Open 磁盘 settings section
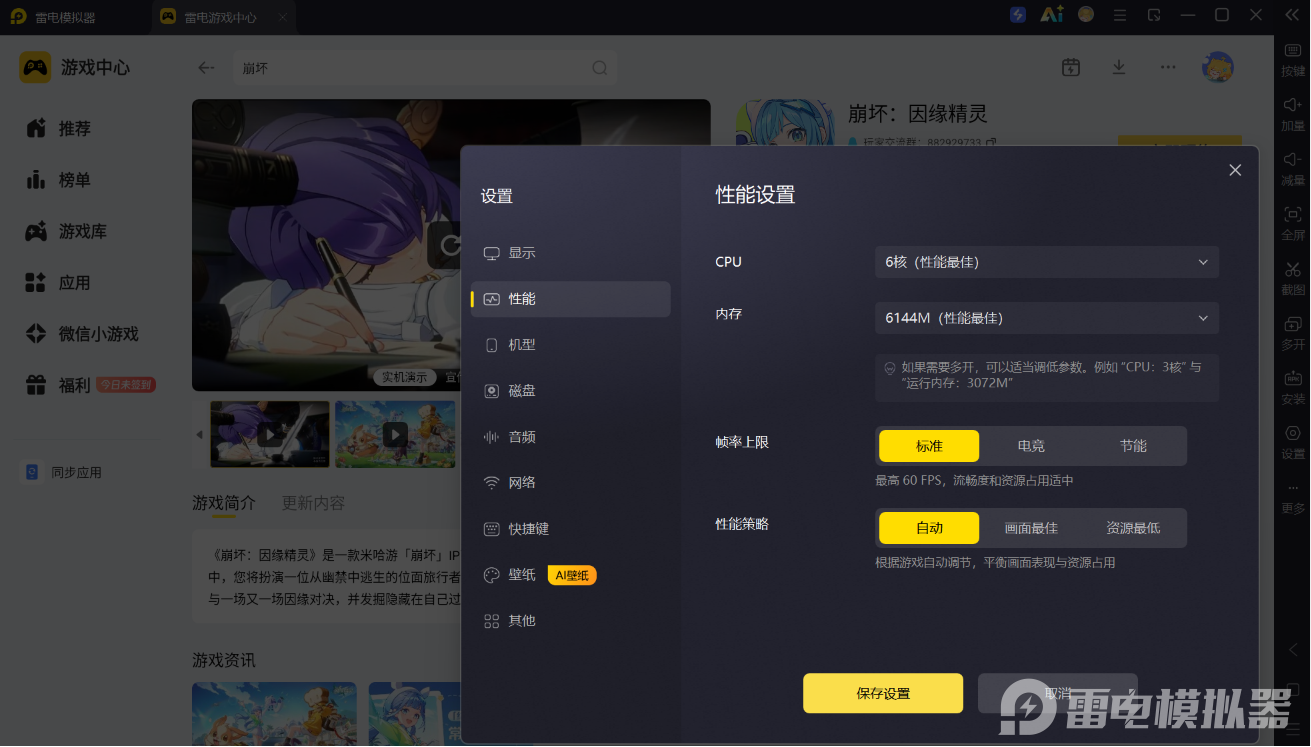Image resolution: width=1311 pixels, height=747 pixels. [x=570, y=391]
